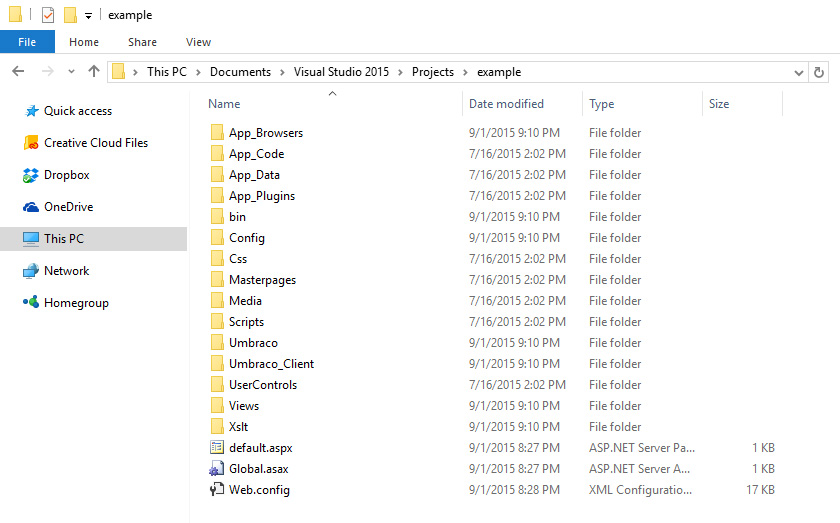The image size is (840, 523).
Task: Expand the address bar history dropdown
Action: [x=798, y=72]
